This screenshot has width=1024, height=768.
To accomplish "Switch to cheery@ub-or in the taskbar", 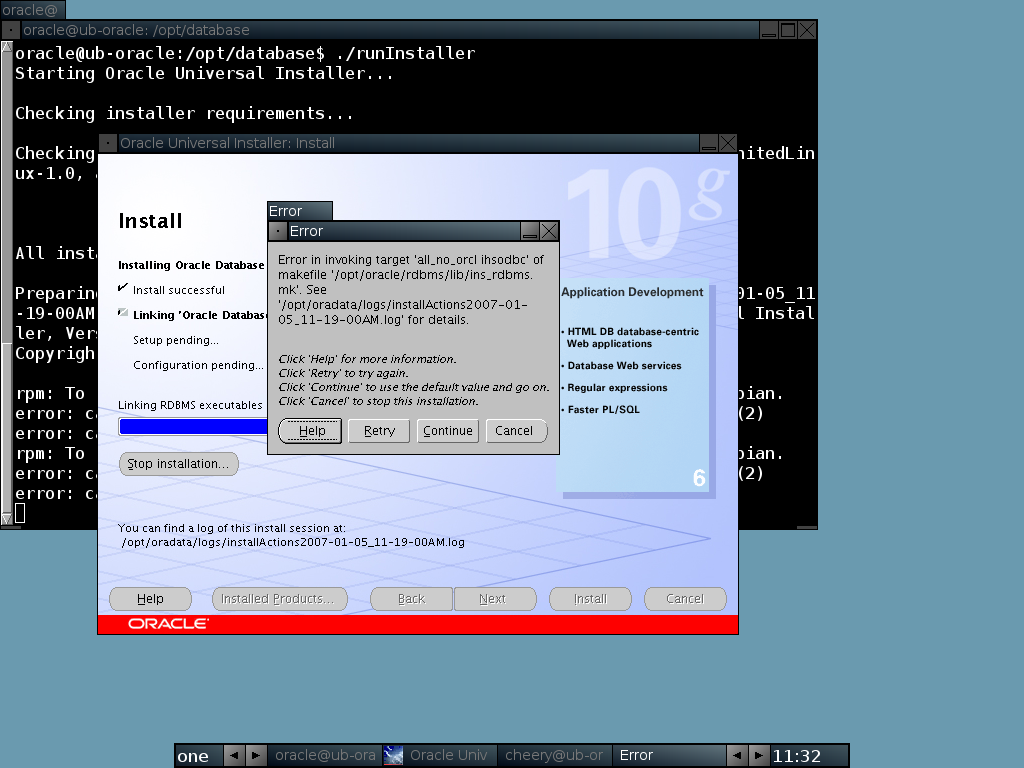I will tap(554, 756).
